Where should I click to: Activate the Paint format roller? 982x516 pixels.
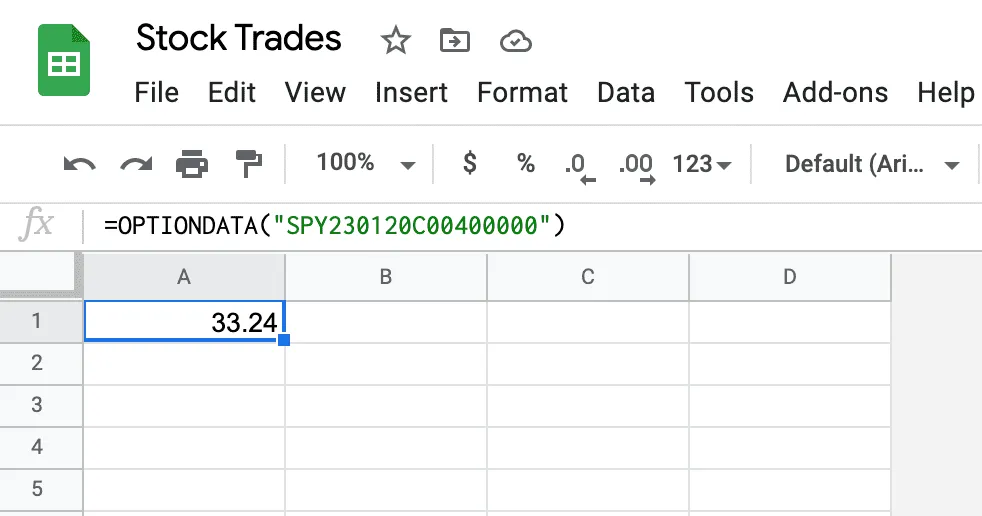(x=249, y=164)
